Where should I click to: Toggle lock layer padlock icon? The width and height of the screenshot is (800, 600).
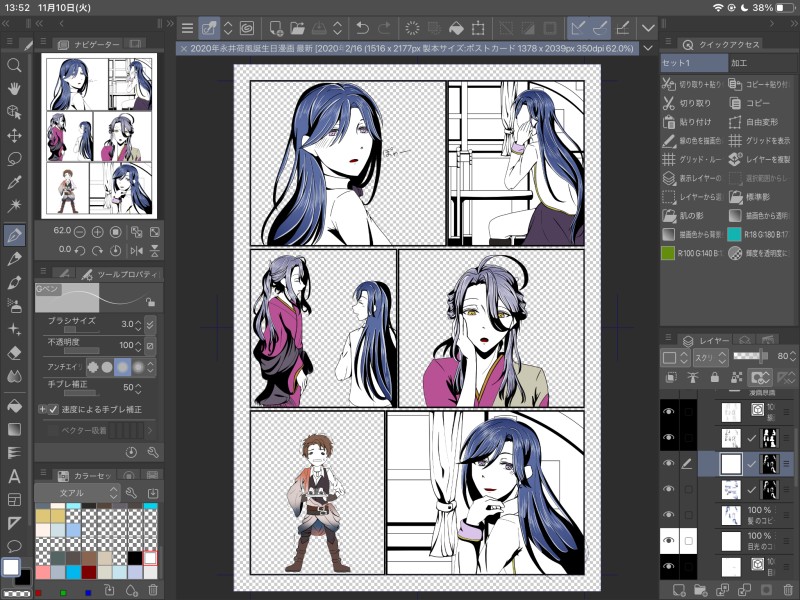(x=714, y=378)
